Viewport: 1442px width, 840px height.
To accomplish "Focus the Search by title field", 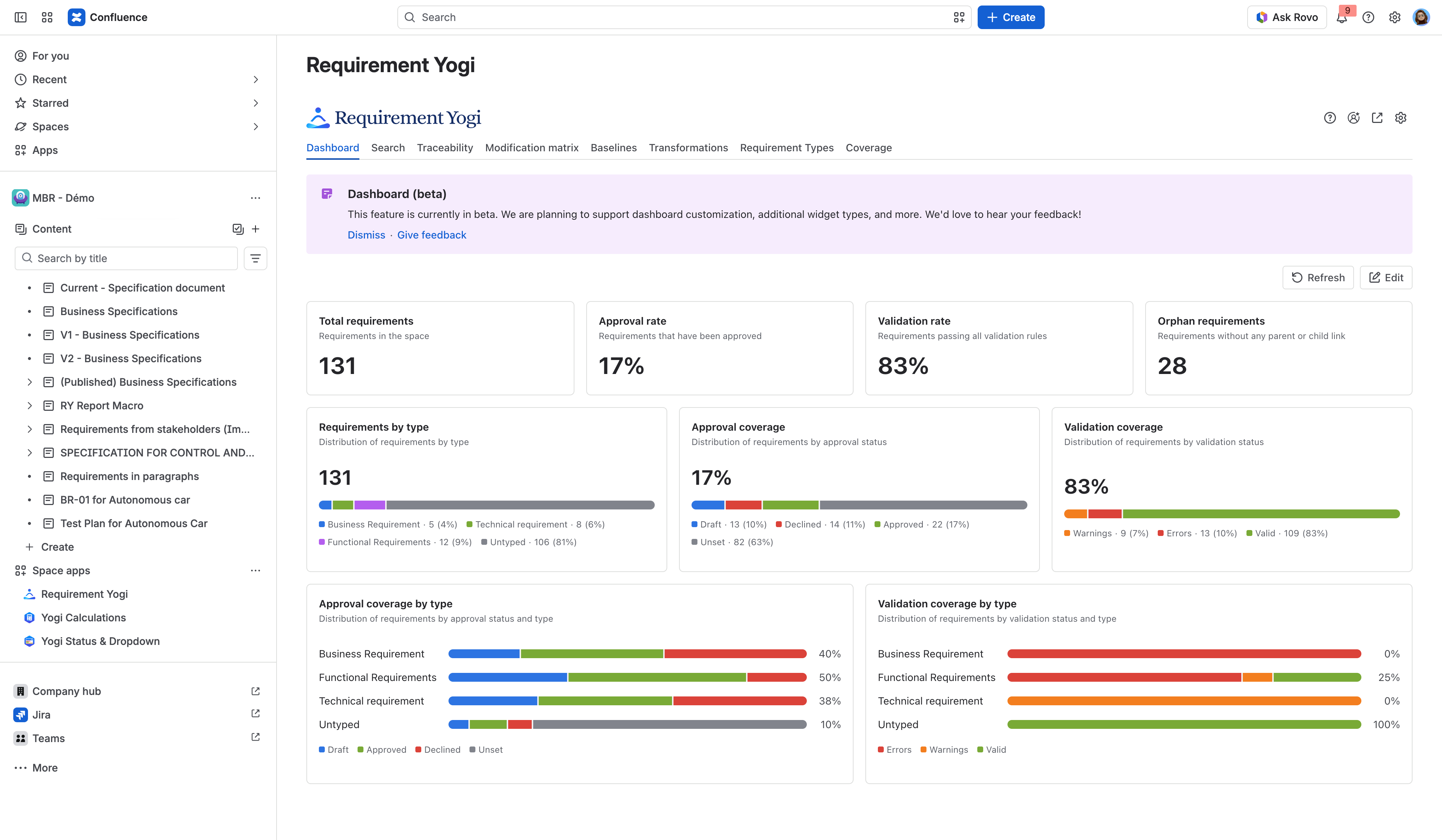I will click(126, 259).
